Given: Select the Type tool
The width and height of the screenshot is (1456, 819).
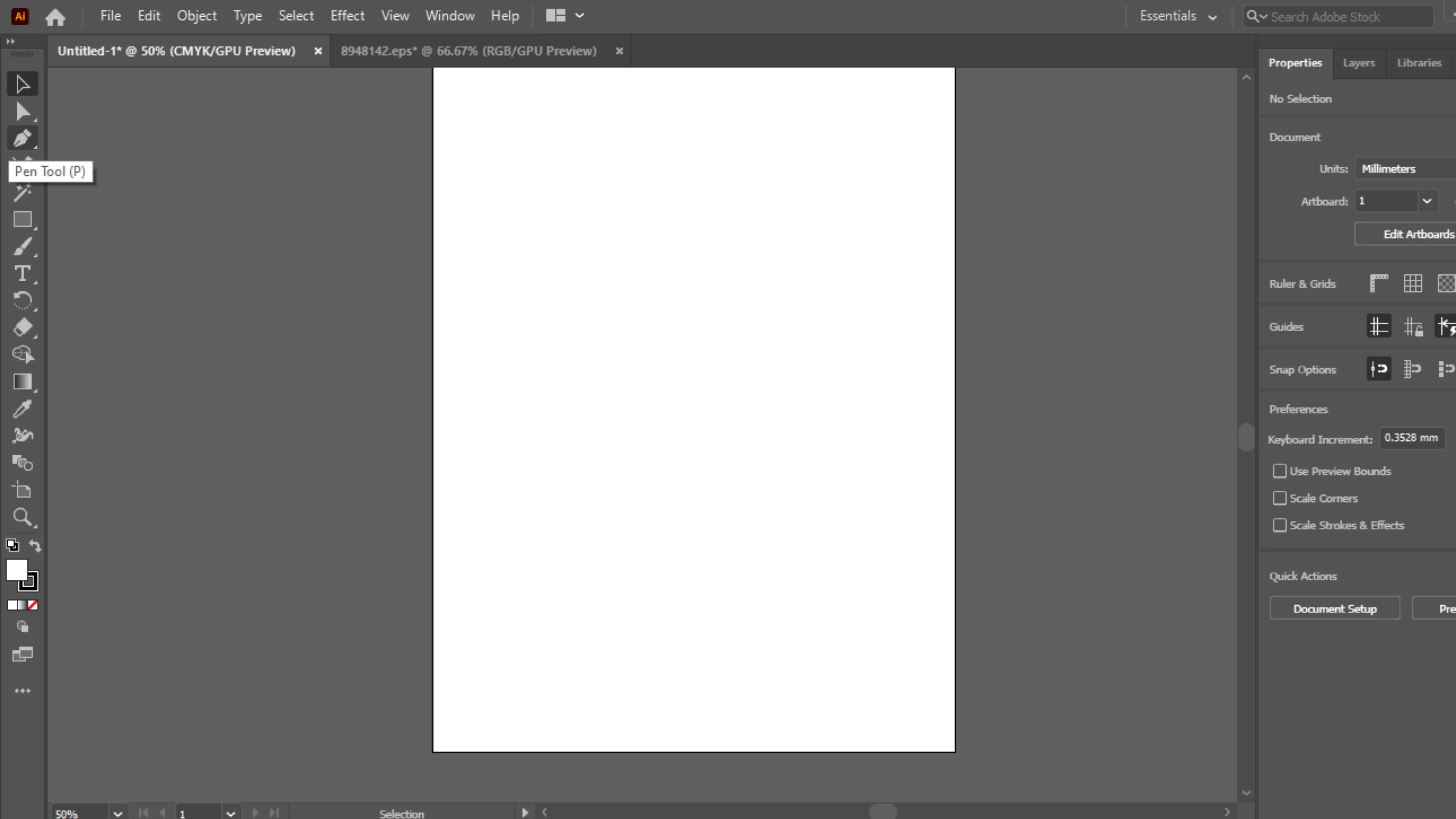Looking at the screenshot, I should tap(23, 273).
